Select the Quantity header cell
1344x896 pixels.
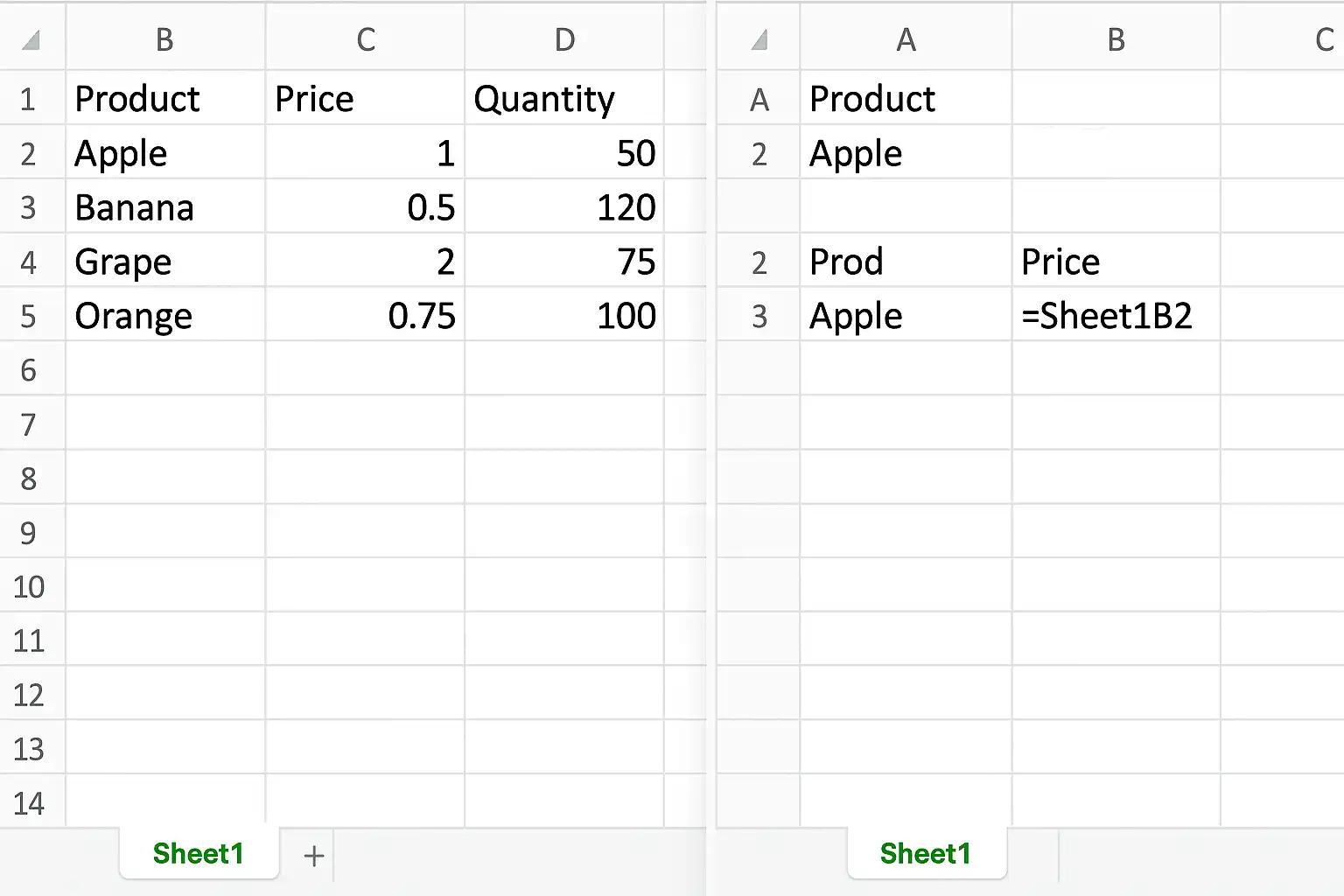[x=564, y=99]
